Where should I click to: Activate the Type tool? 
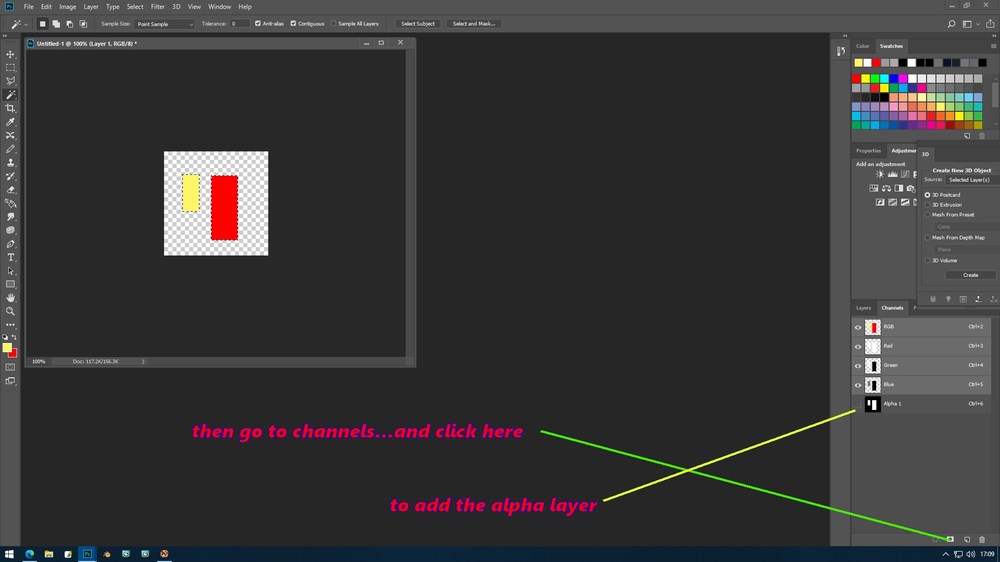tap(10, 257)
